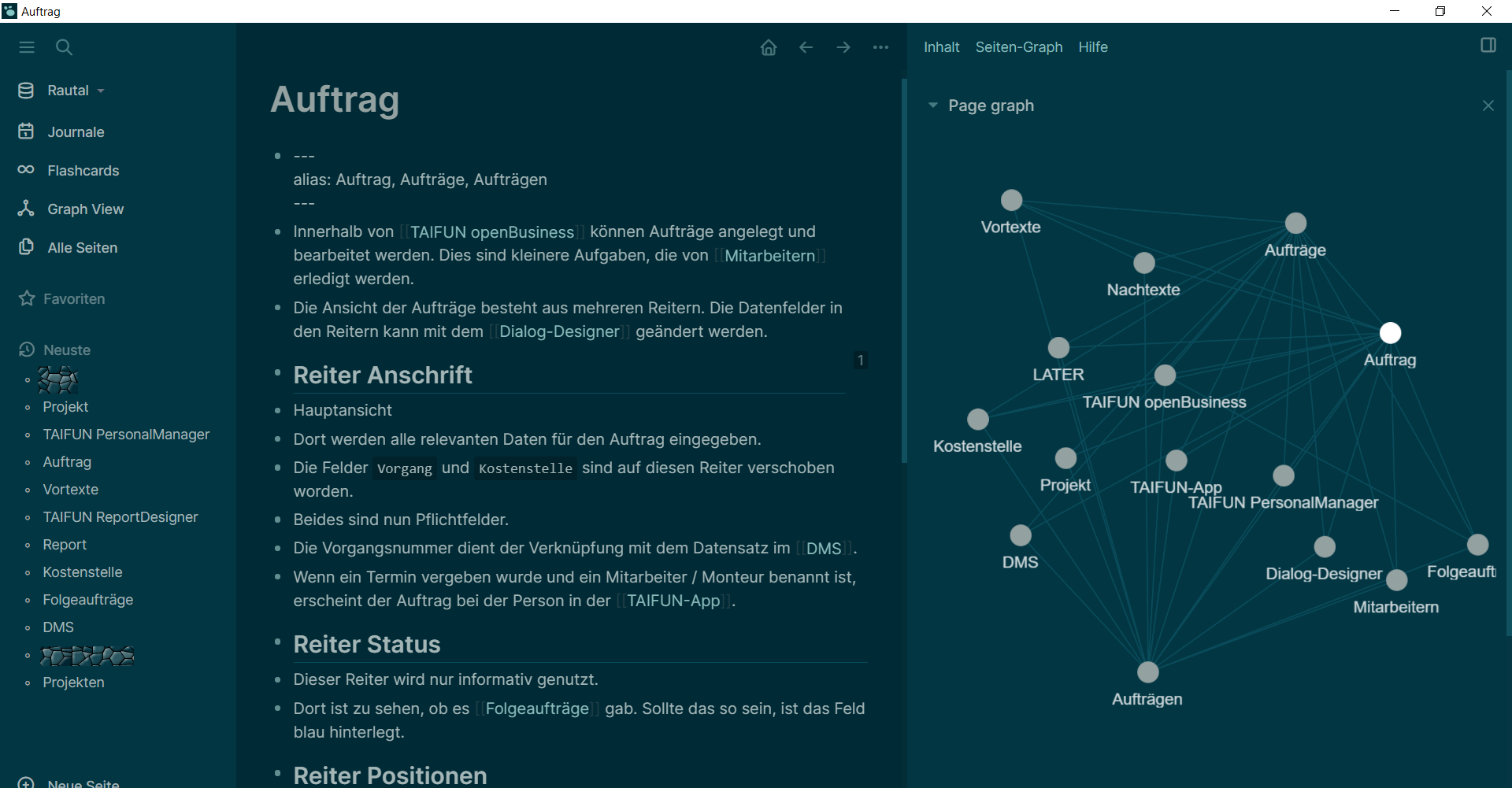Open the search magnifier icon
The height and width of the screenshot is (788, 1512).
pyautogui.click(x=65, y=47)
